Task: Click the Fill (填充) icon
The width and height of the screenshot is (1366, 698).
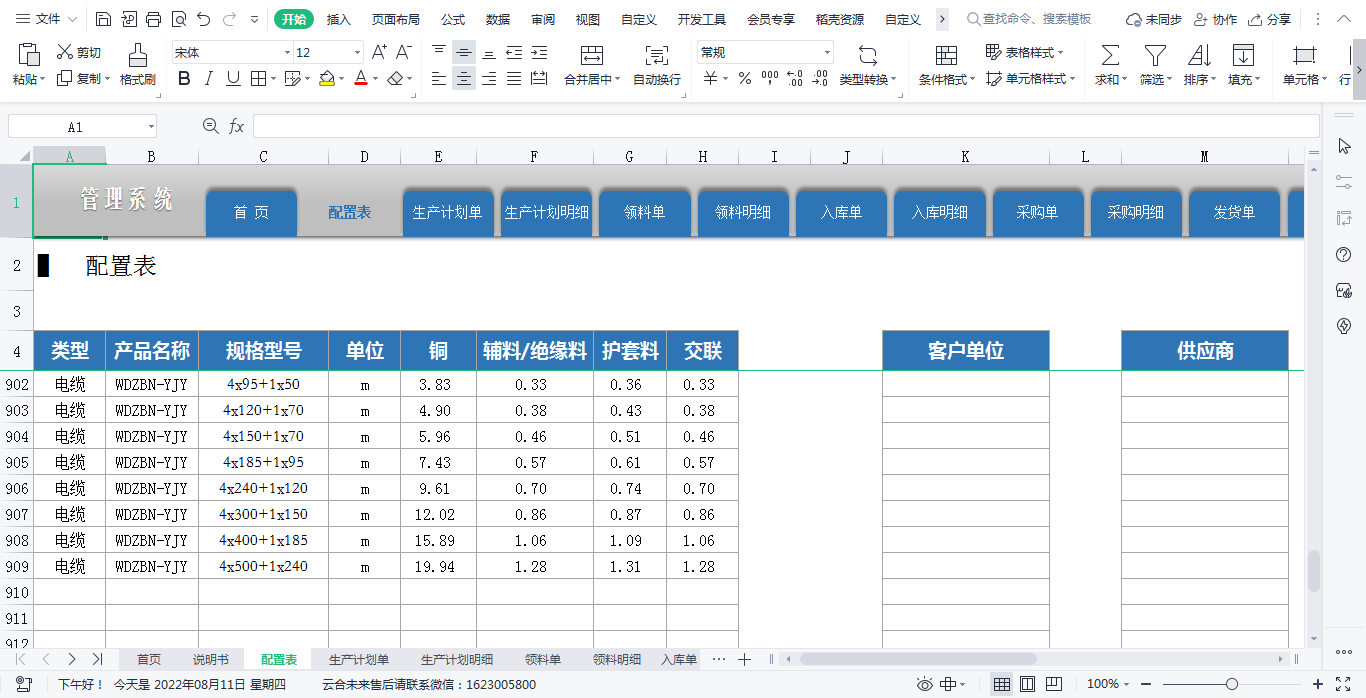Action: tap(1243, 56)
